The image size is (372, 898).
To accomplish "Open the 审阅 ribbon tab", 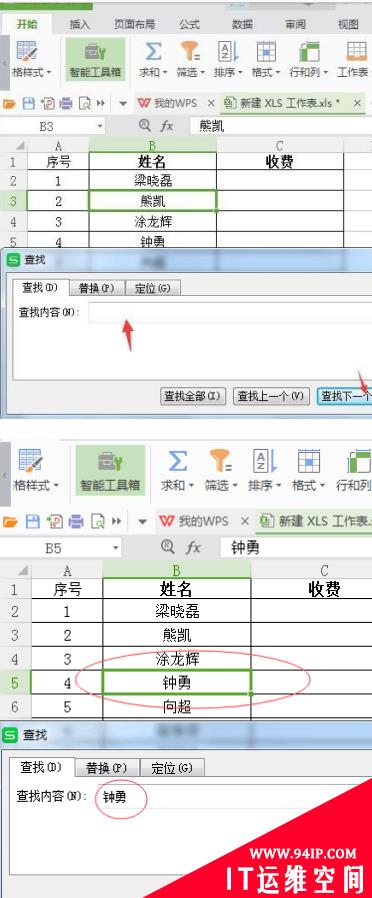I will point(295,25).
